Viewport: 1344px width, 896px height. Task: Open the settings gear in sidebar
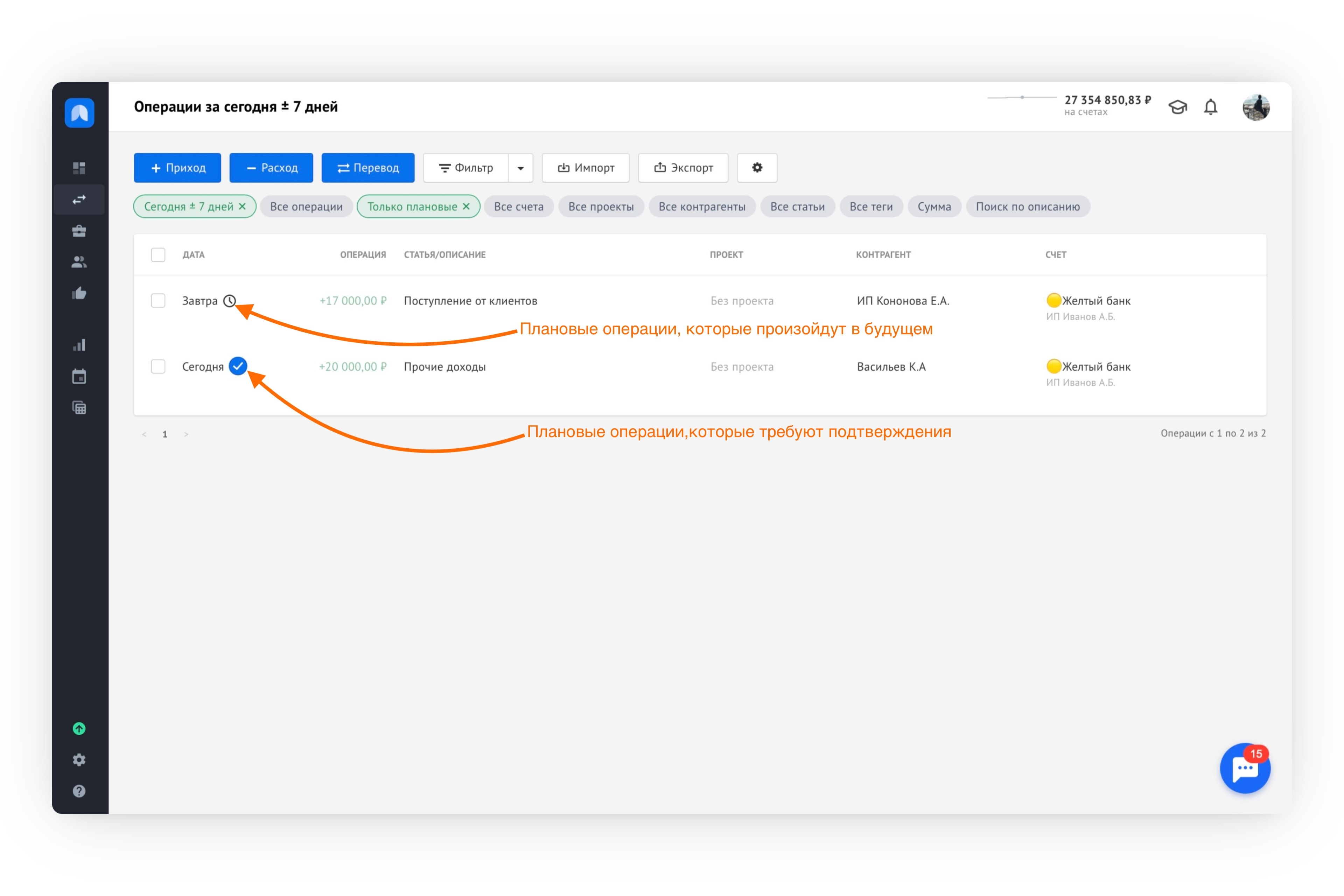[x=79, y=759]
